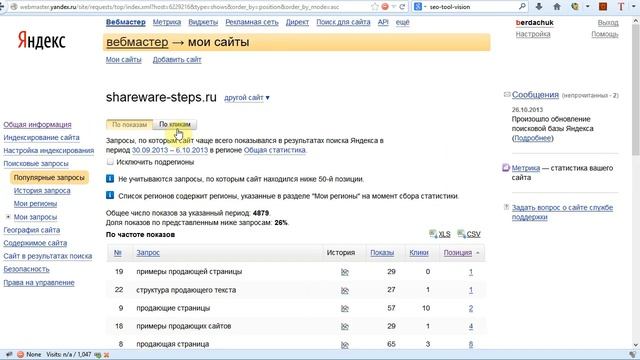640x360 pixels.
Task: Click the Сообщения envelope icon
Action: (x=507, y=95)
